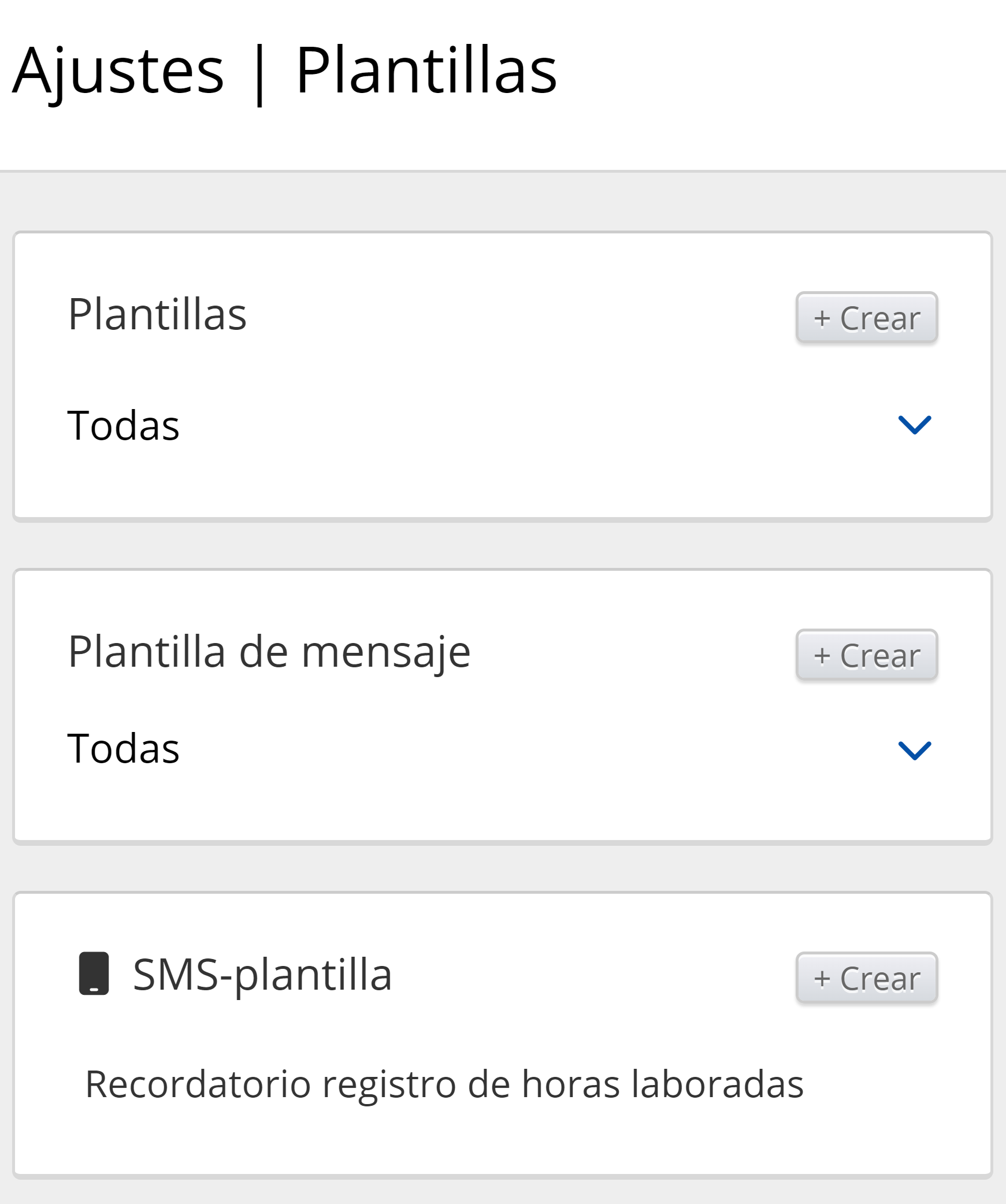Create a new Plantilla de mensaje
The width and height of the screenshot is (1006, 1204).
tap(866, 656)
